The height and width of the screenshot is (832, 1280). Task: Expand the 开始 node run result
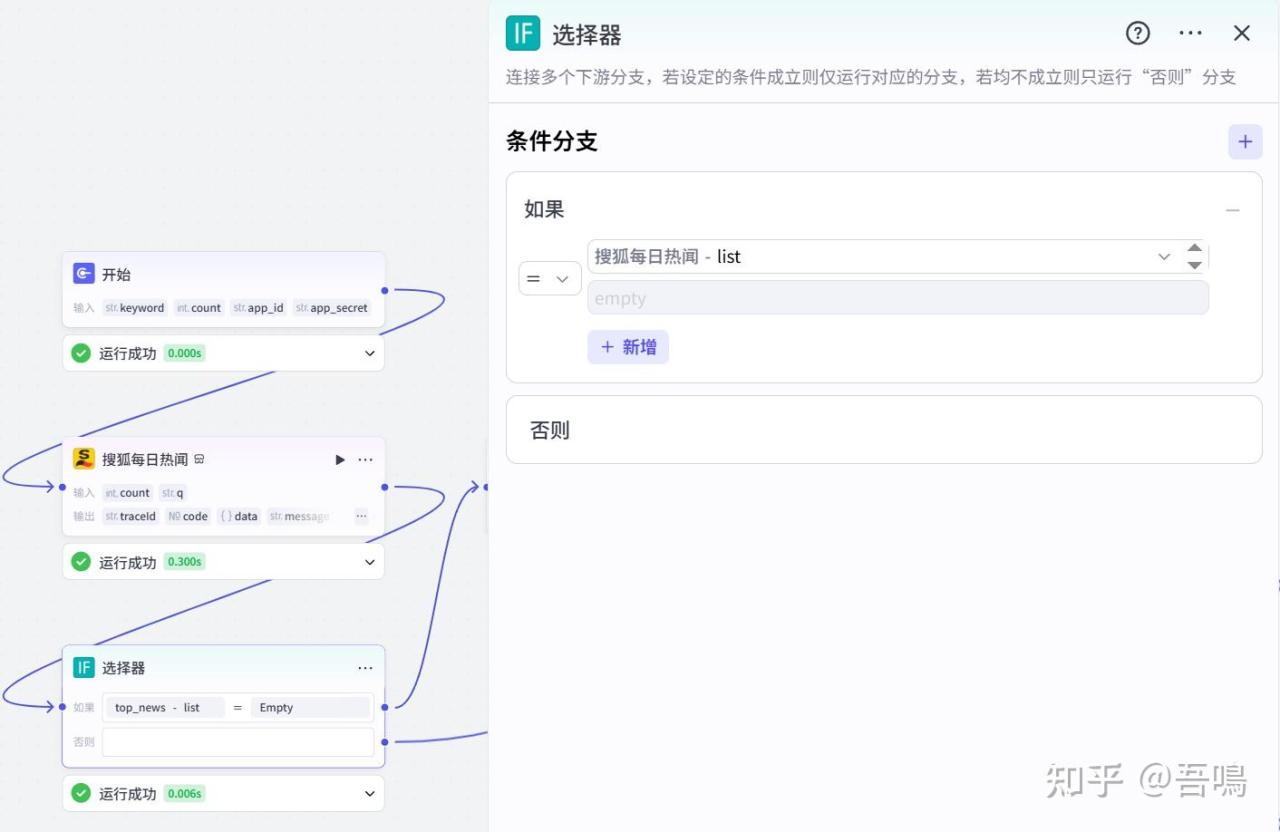pyautogui.click(x=369, y=353)
